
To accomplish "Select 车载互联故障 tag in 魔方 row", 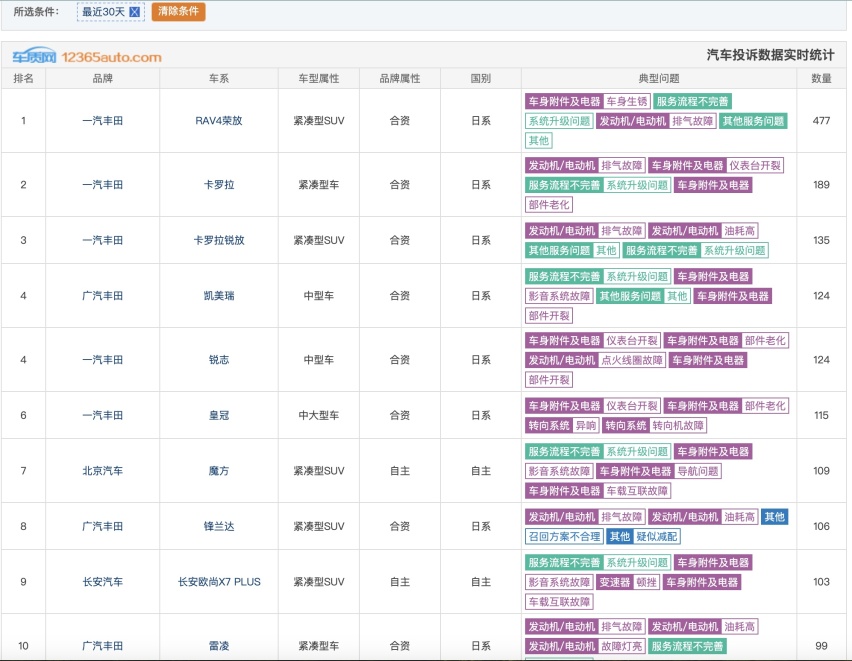I will pos(637,490).
